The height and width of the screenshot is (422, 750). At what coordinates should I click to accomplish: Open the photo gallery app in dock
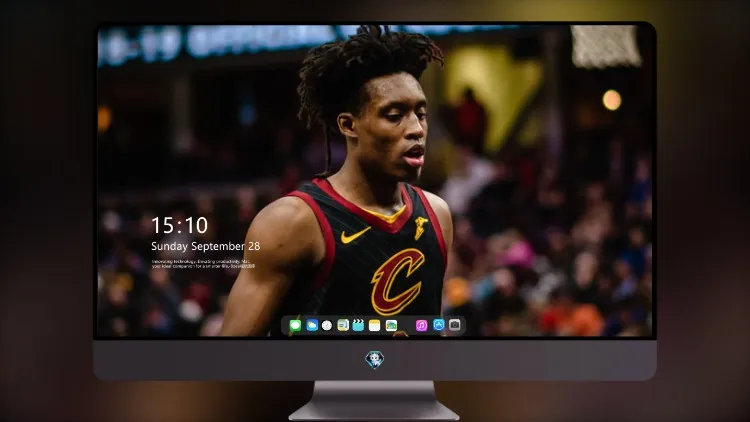coord(391,325)
